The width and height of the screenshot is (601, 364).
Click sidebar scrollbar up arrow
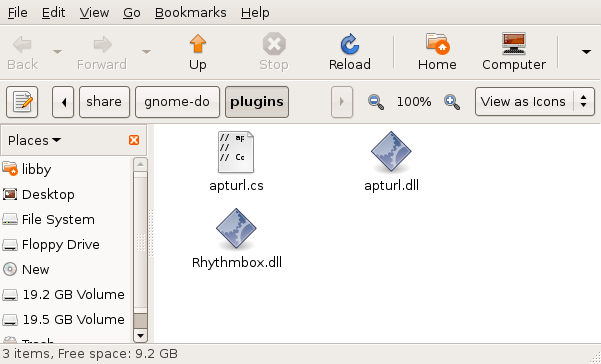[140, 164]
